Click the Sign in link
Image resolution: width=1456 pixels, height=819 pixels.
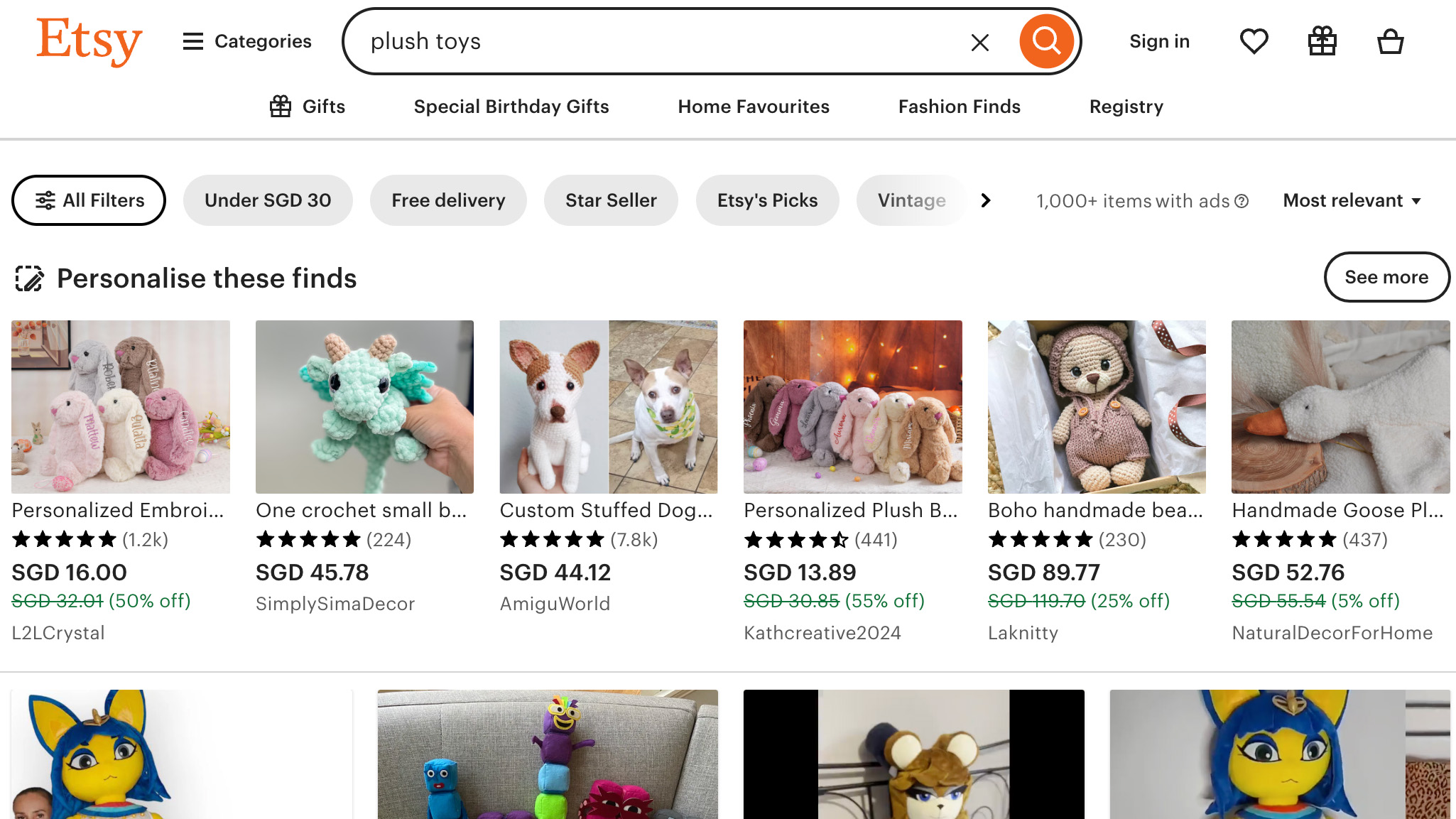[x=1159, y=41]
